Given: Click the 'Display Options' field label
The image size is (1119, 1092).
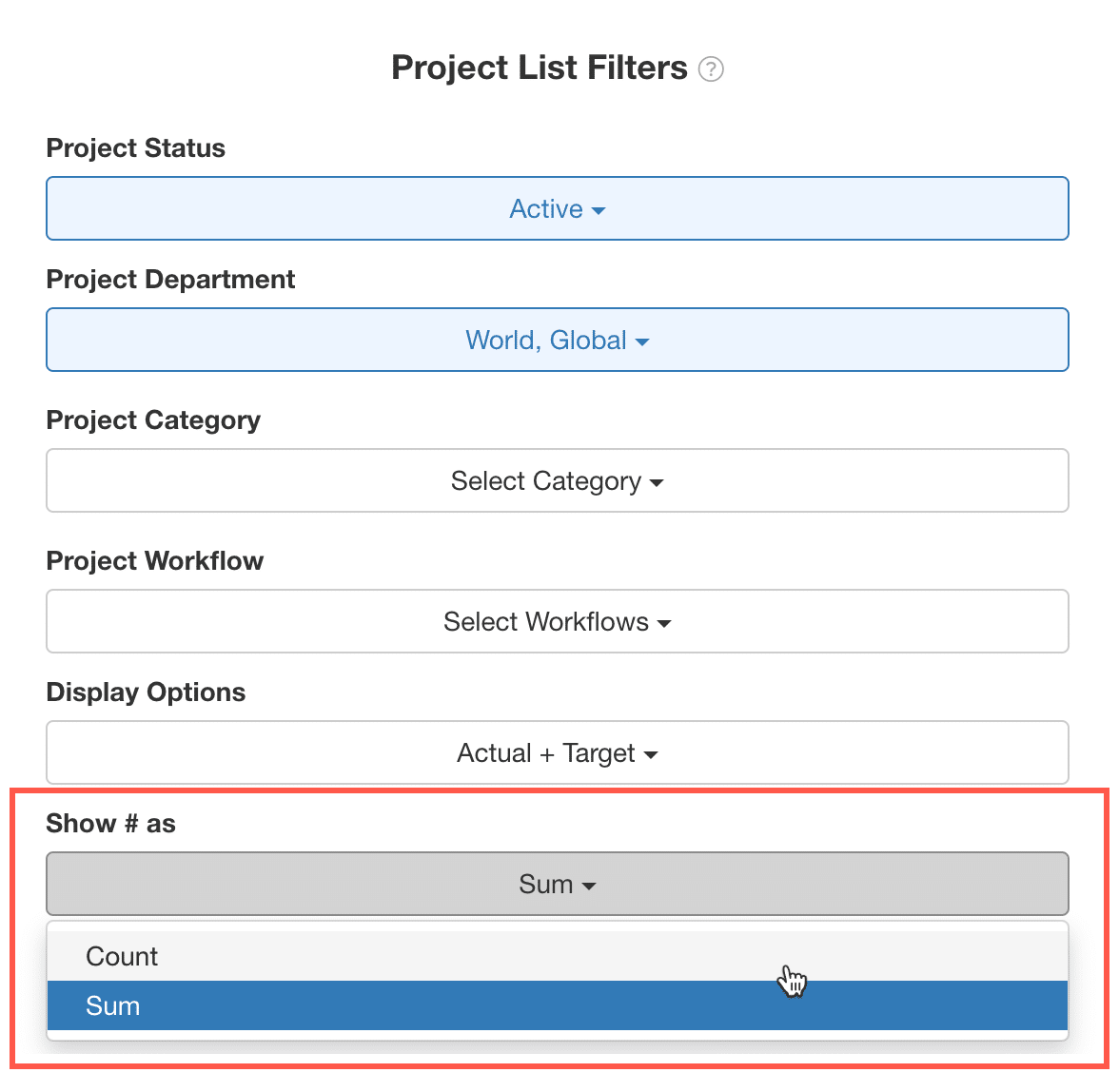Looking at the screenshot, I should pyautogui.click(x=146, y=692).
